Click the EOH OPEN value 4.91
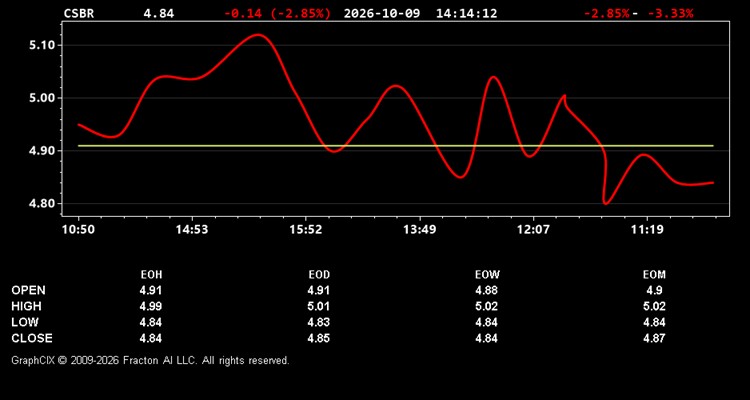Screen dimensions: 750x400 (151, 290)
